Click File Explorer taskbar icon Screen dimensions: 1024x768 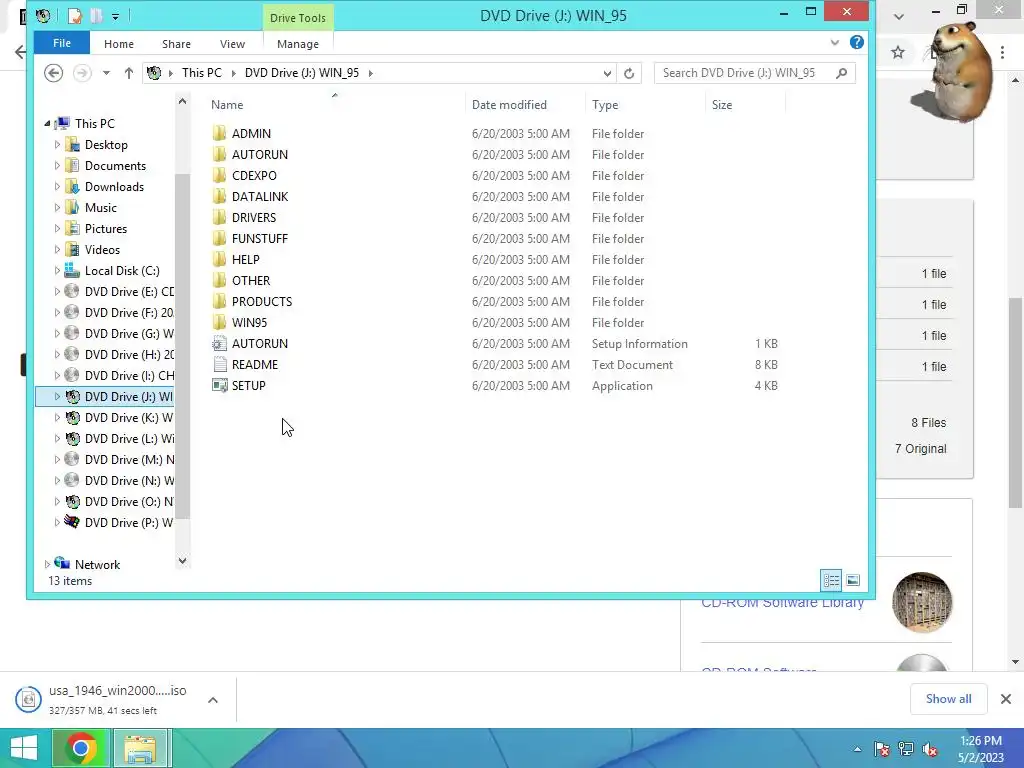pos(141,748)
